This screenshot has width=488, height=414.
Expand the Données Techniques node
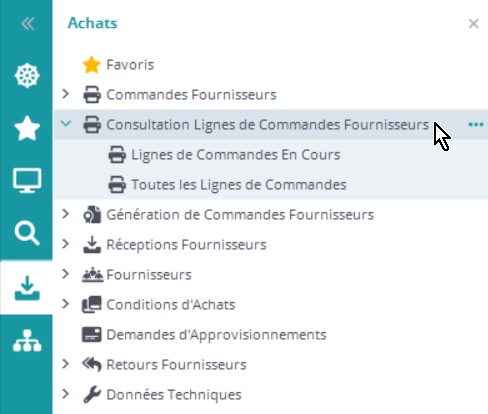66,394
